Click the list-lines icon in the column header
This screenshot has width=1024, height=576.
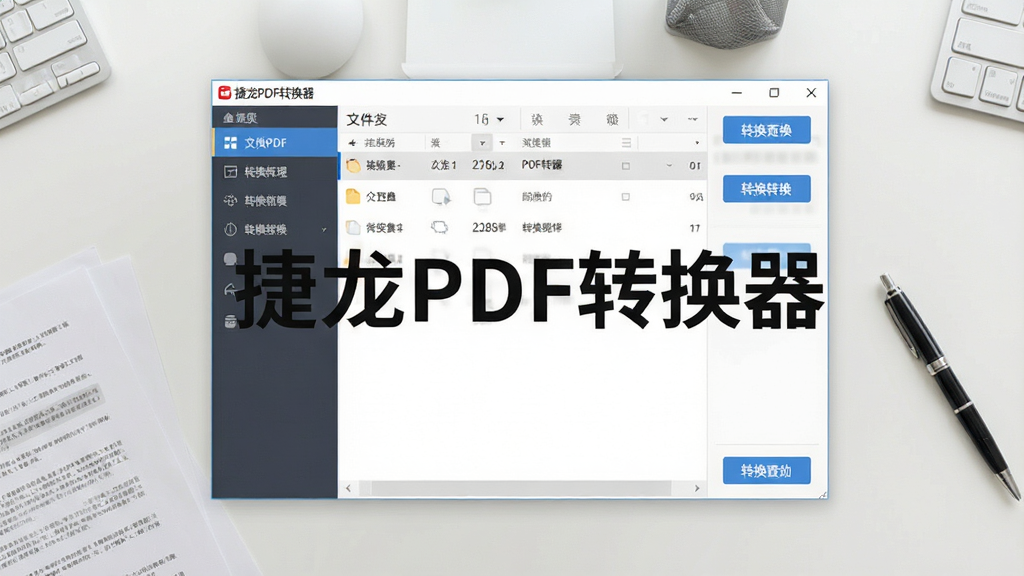click(626, 142)
